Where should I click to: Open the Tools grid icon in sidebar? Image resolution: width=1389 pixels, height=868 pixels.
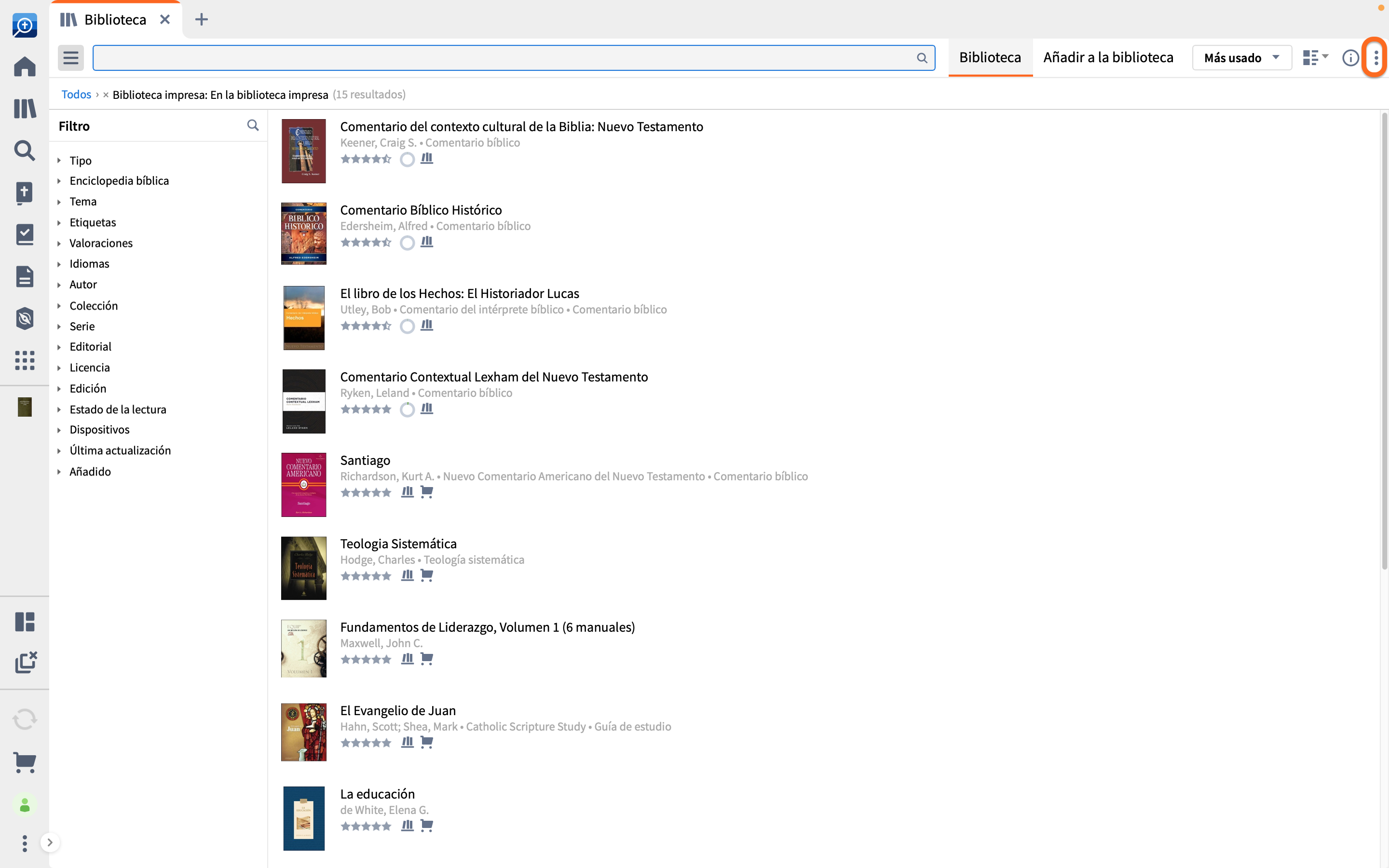pyautogui.click(x=25, y=361)
